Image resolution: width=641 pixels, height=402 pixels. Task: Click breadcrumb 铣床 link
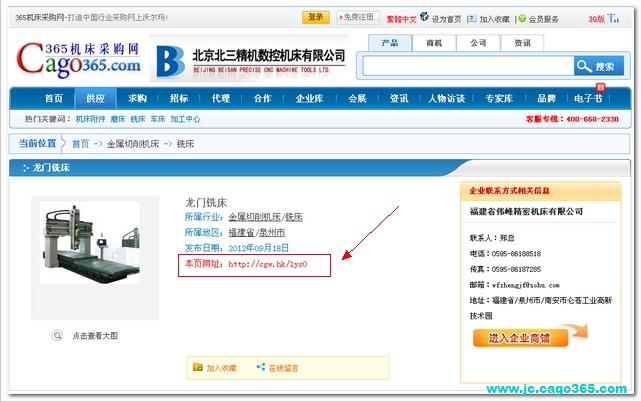[185, 144]
